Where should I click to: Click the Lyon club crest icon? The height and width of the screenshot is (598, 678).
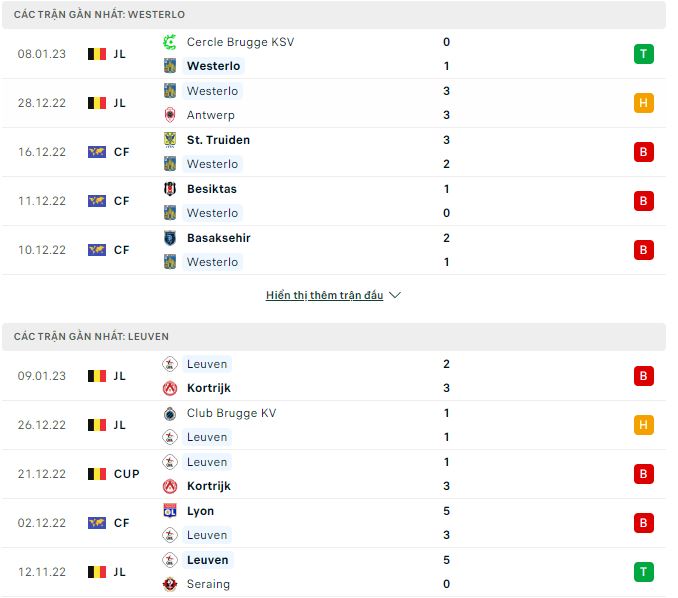170,511
